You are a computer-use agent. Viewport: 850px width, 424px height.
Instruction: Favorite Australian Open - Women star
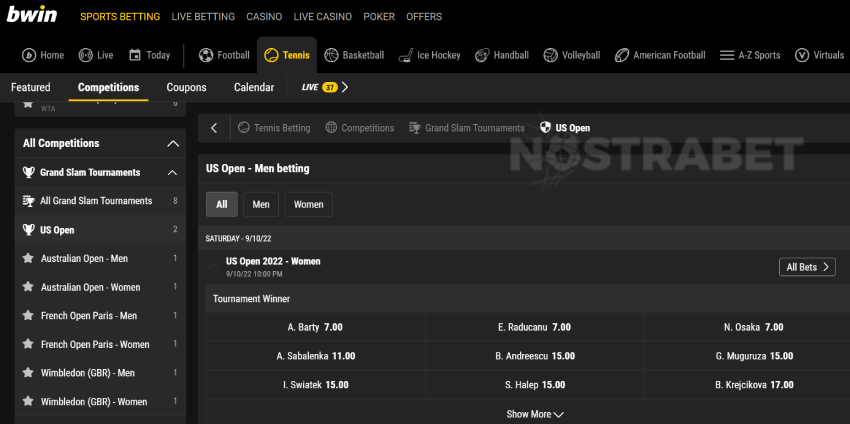(x=28, y=287)
